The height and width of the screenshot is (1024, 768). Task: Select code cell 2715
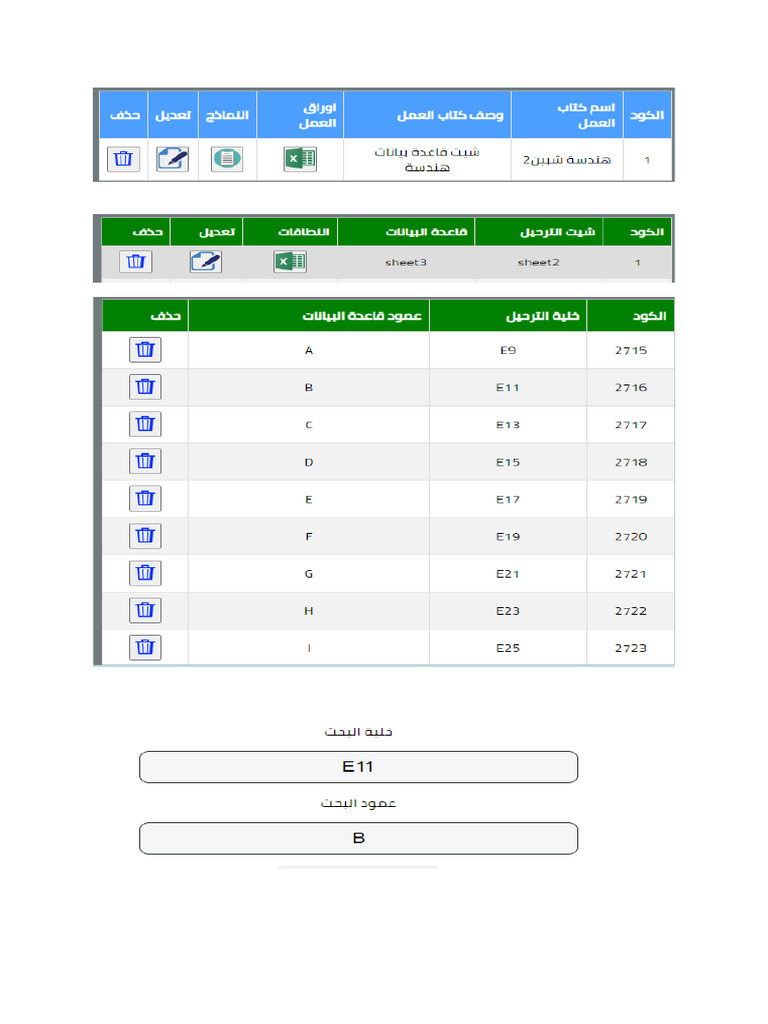(631, 351)
